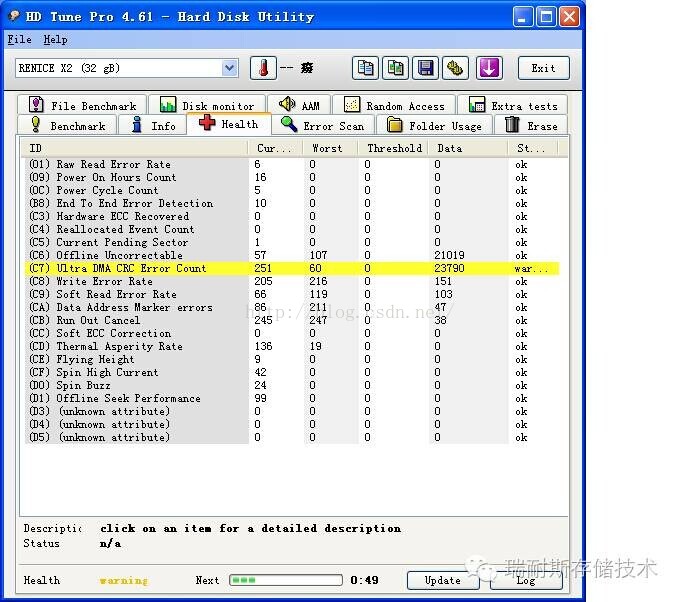Switch to the Disk monitor tab
680x602 pixels.
(x=207, y=105)
